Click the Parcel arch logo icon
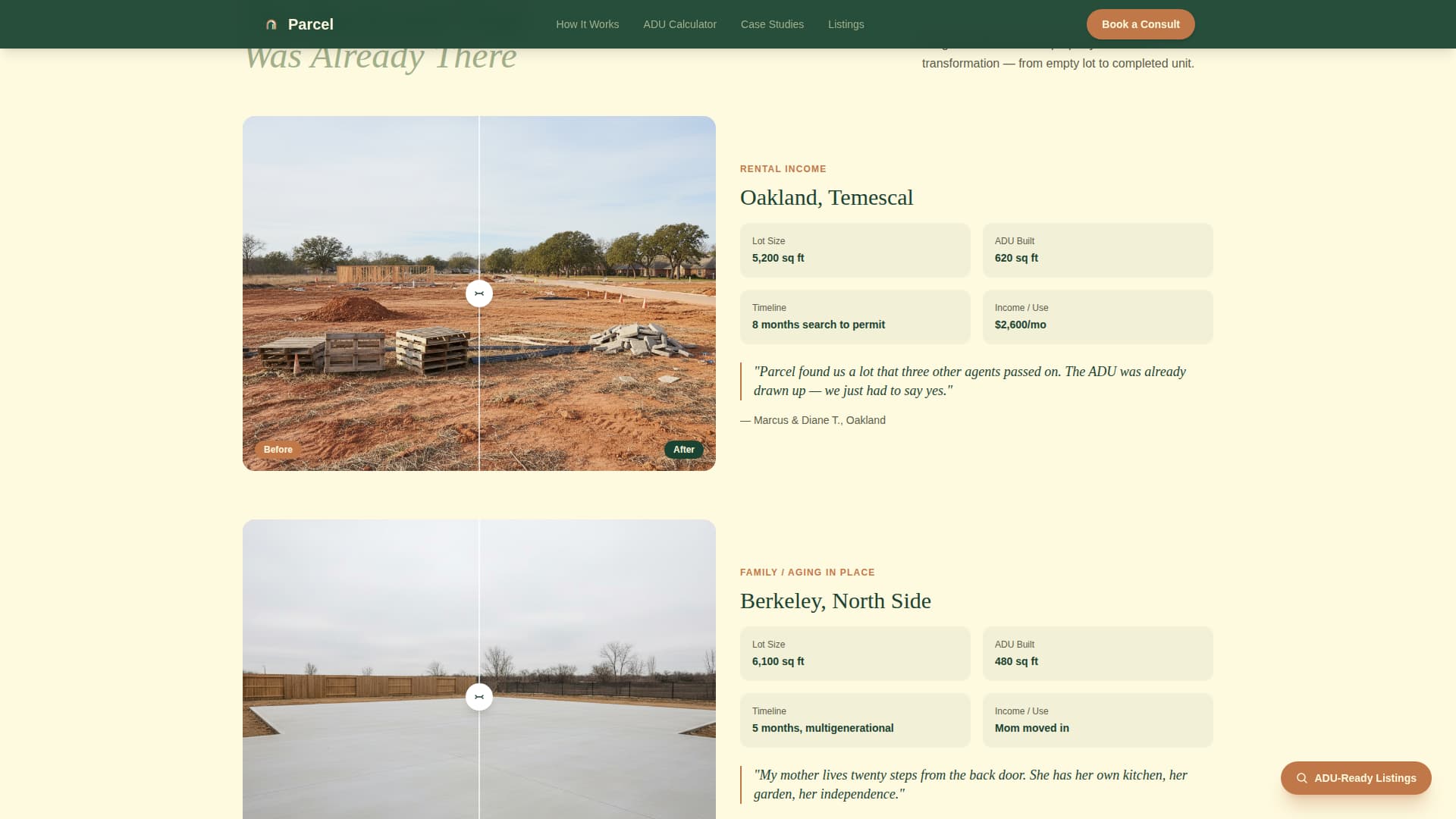Viewport: 1456px width, 819px height. click(271, 24)
